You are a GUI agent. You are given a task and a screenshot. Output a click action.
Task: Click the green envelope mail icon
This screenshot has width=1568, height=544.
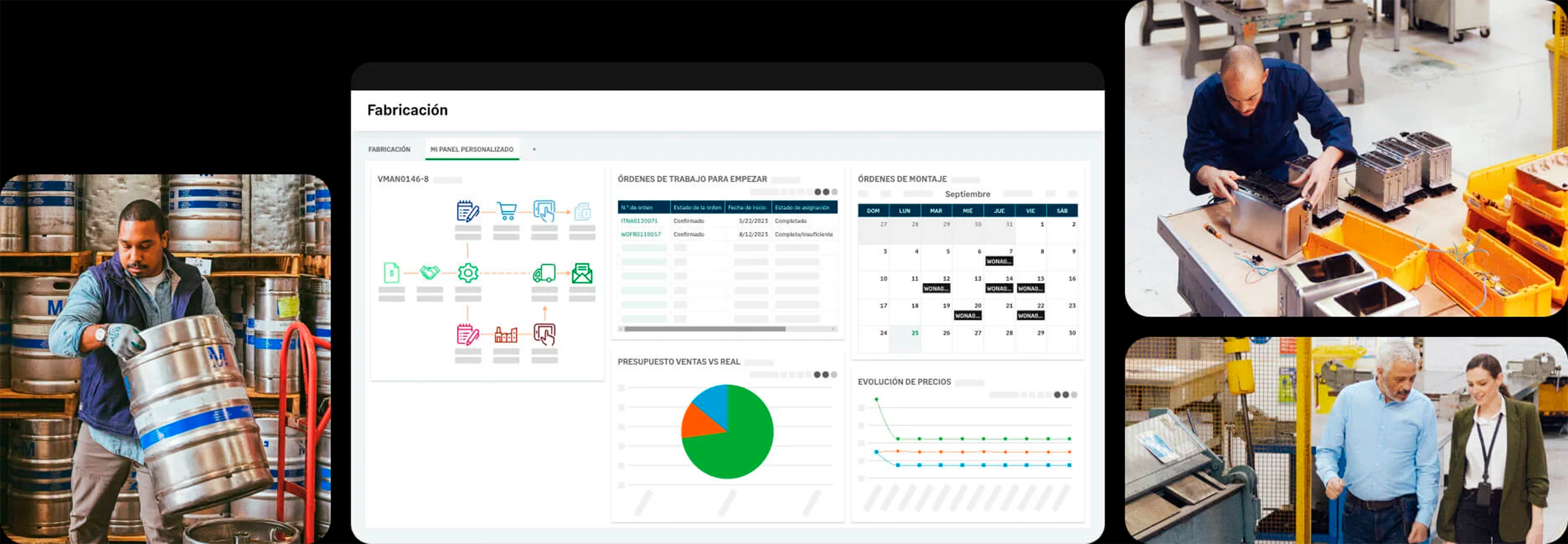point(582,273)
